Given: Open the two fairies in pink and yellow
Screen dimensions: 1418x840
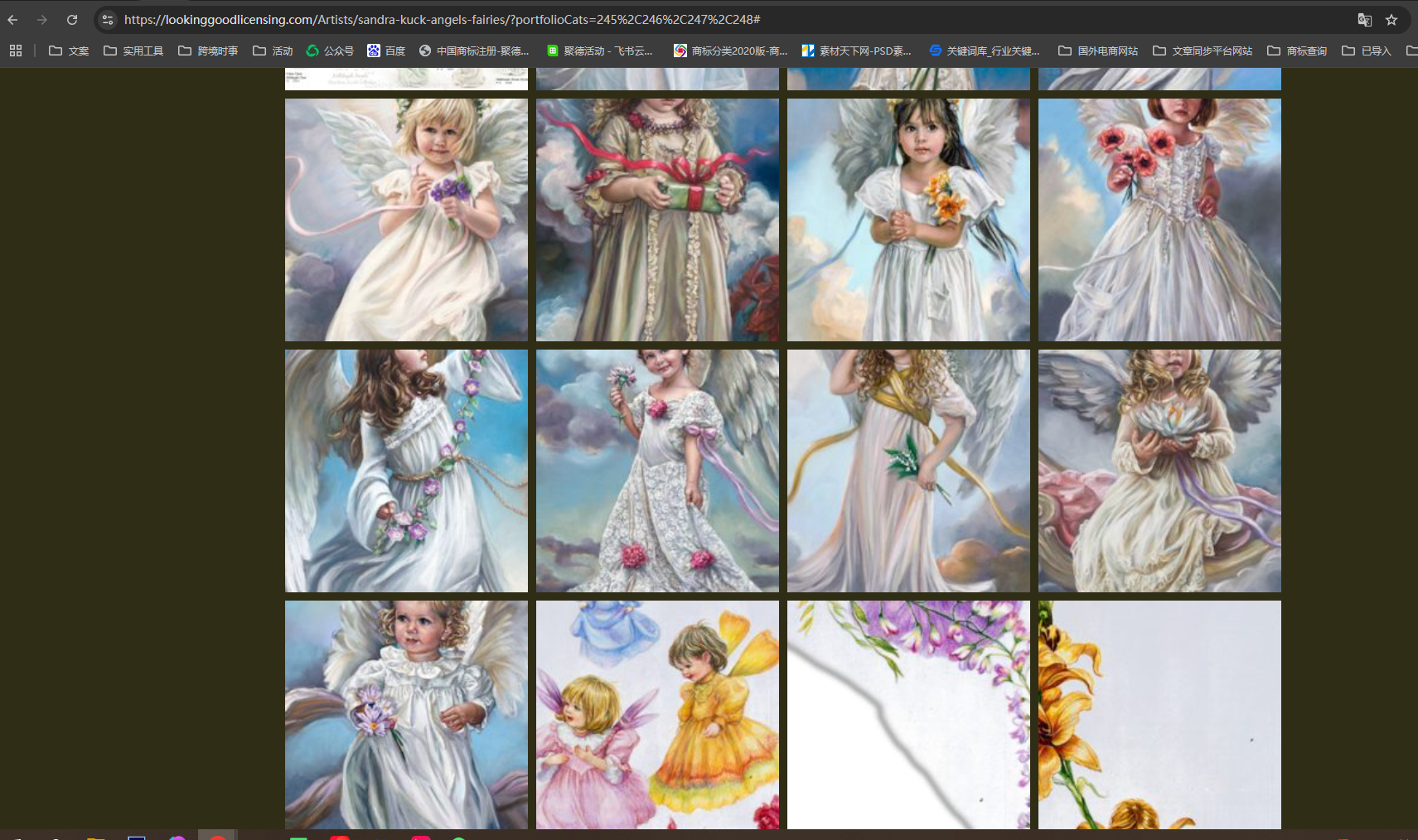Looking at the screenshot, I should coord(657,714).
